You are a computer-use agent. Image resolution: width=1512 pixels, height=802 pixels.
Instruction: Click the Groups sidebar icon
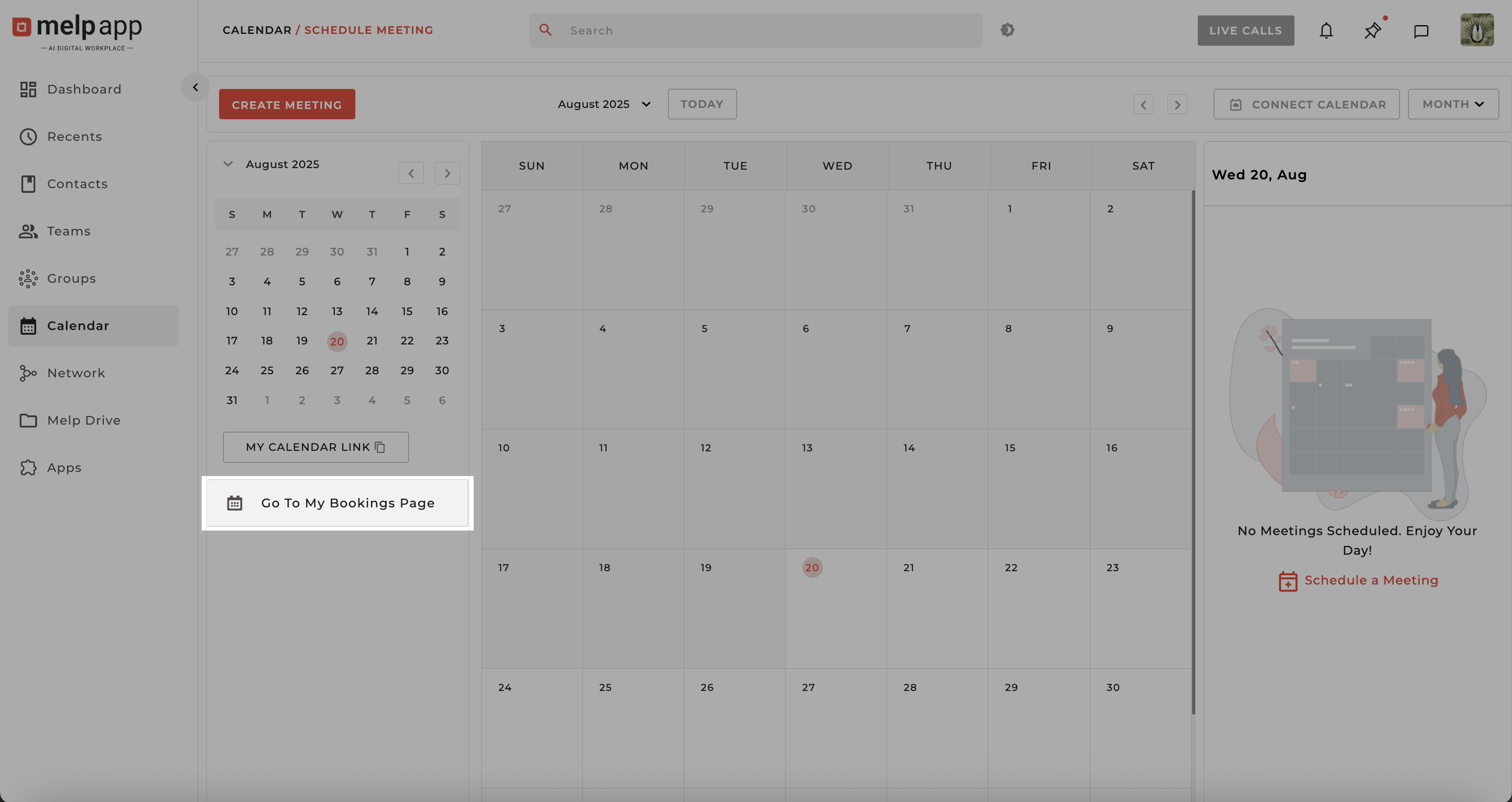pyautogui.click(x=28, y=279)
